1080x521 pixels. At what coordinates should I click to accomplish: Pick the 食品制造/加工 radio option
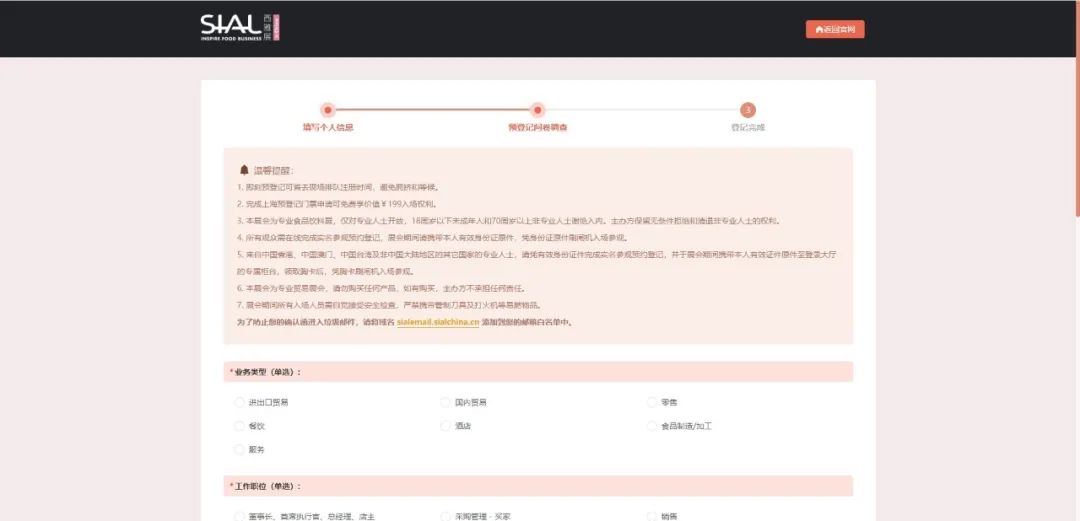(x=653, y=426)
